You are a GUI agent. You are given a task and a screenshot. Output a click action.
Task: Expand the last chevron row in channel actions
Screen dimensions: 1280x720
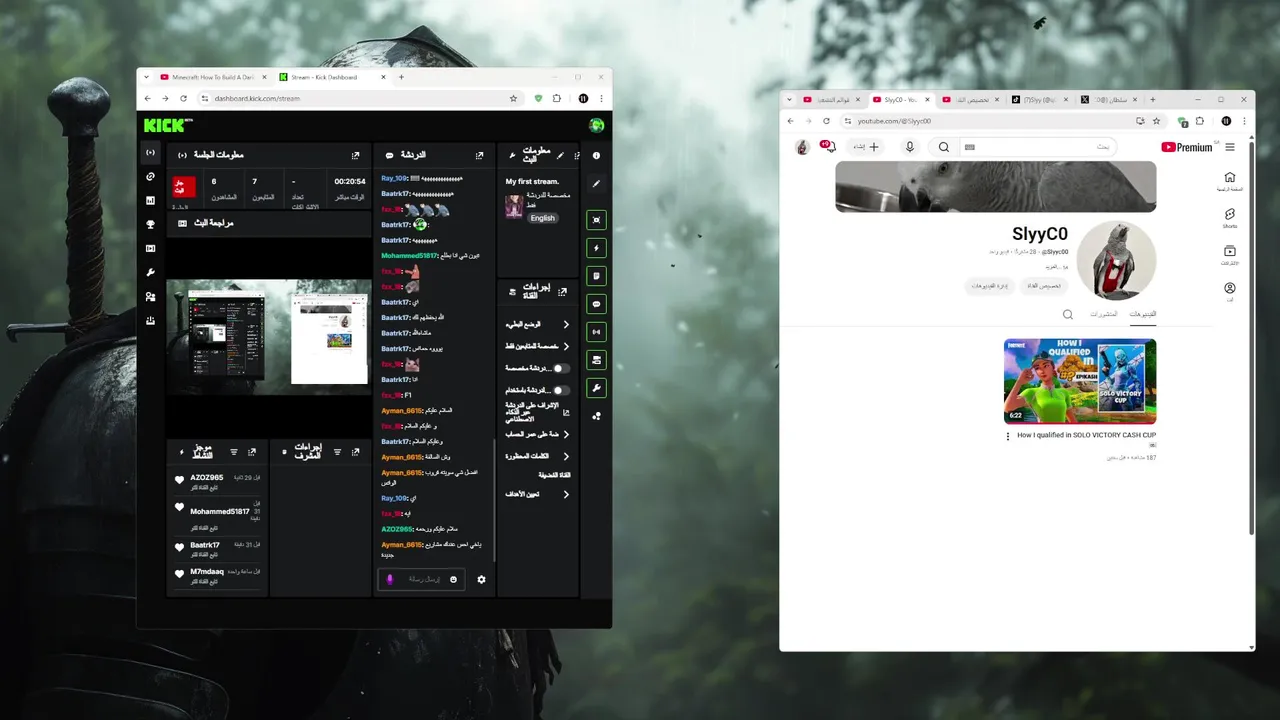(x=566, y=494)
